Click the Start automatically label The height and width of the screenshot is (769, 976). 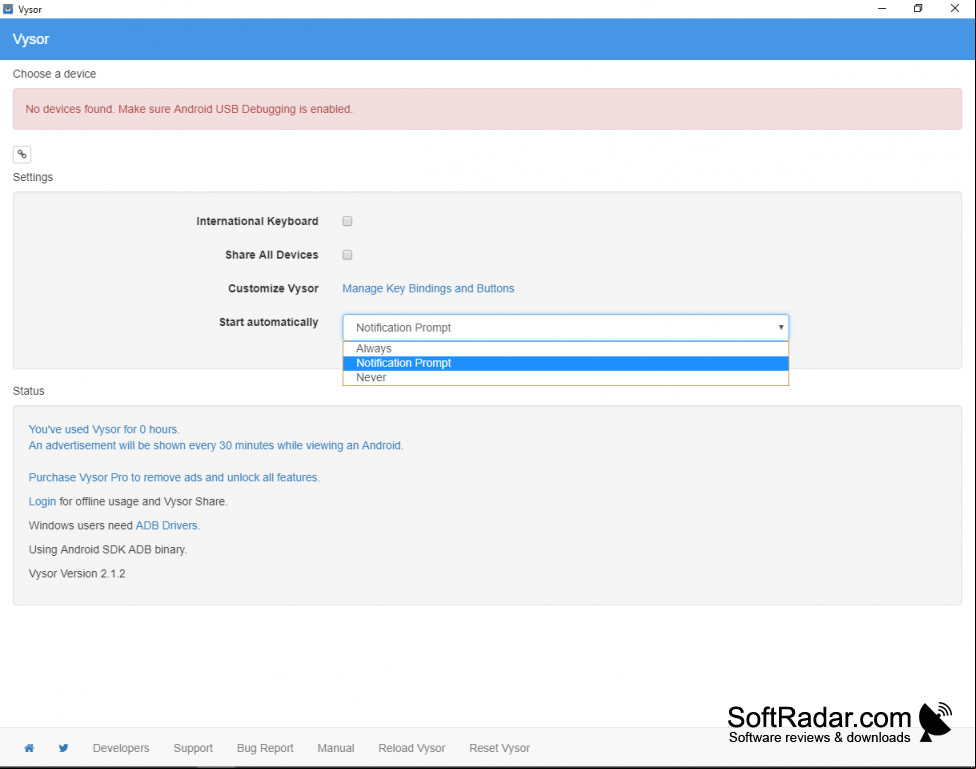pos(268,323)
